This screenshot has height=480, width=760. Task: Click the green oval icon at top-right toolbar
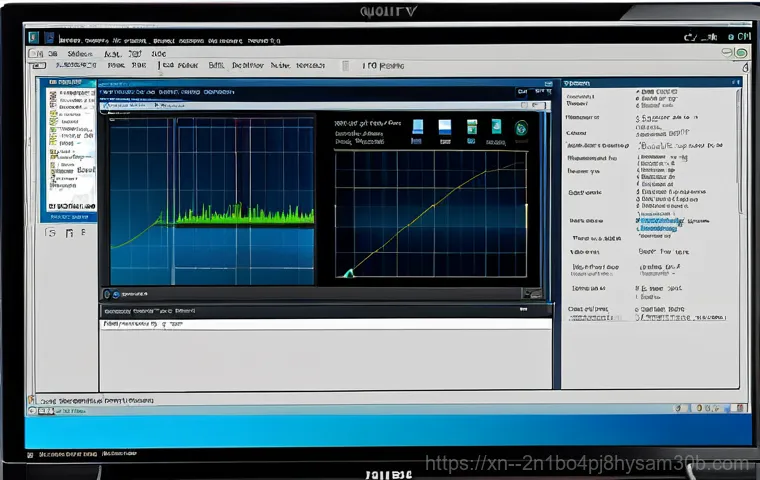pos(741,52)
